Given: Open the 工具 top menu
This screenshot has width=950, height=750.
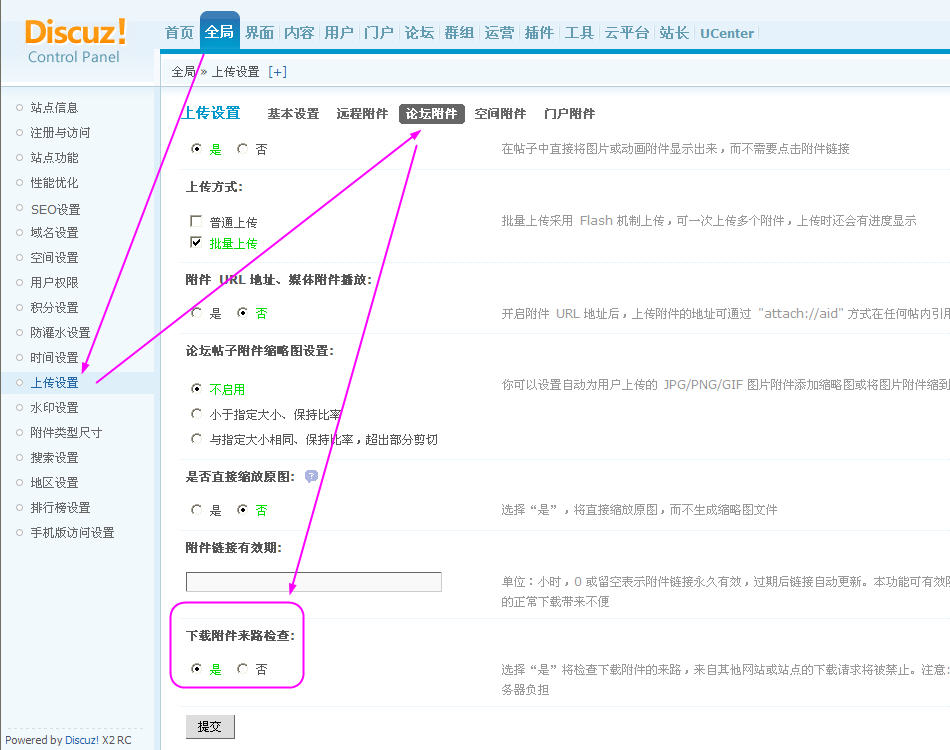Looking at the screenshot, I should [x=579, y=33].
